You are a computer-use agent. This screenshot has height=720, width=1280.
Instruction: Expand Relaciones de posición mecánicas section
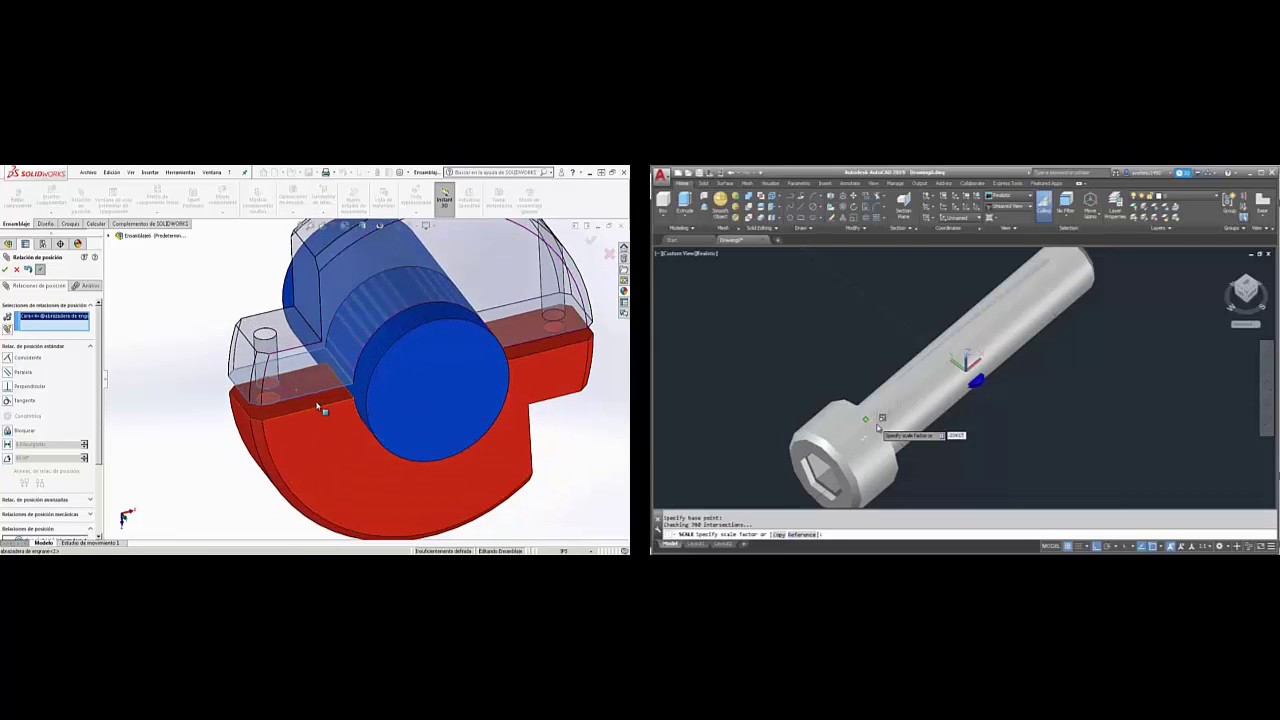(90, 514)
